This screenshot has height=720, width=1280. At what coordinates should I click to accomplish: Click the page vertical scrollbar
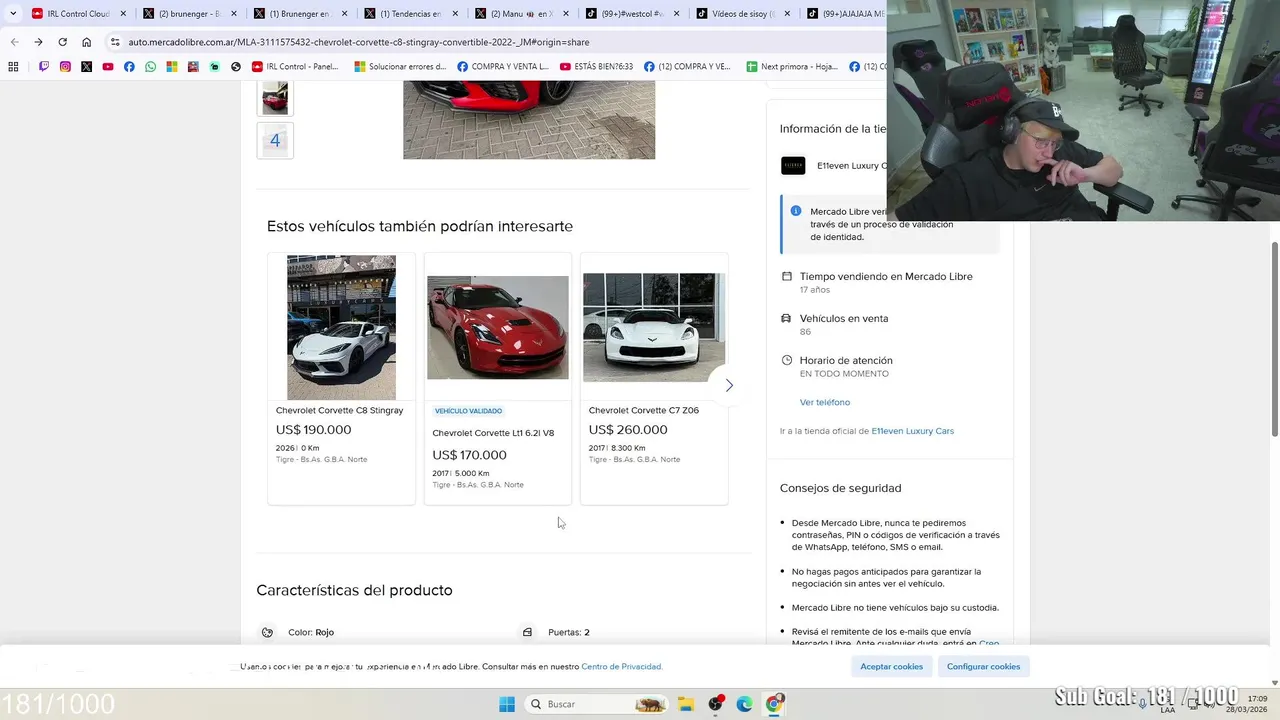pyautogui.click(x=1274, y=340)
